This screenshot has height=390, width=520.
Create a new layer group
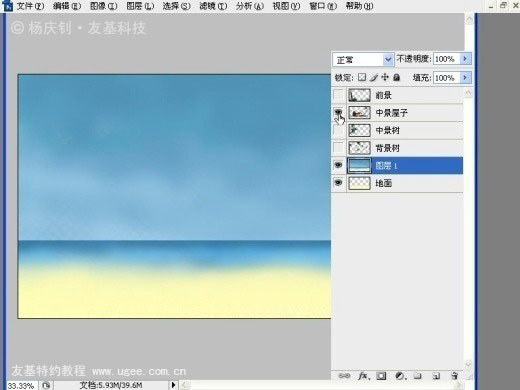pos(418,376)
